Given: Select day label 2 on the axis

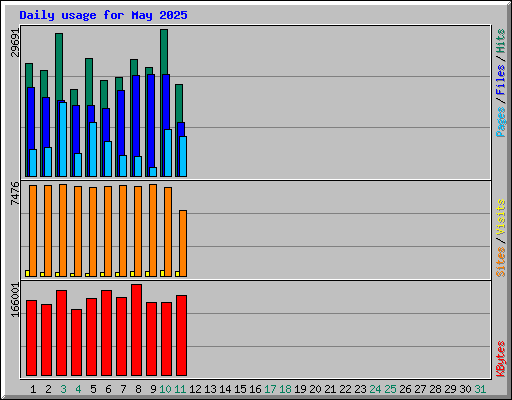Looking at the screenshot, I should pyautogui.click(x=48, y=389).
